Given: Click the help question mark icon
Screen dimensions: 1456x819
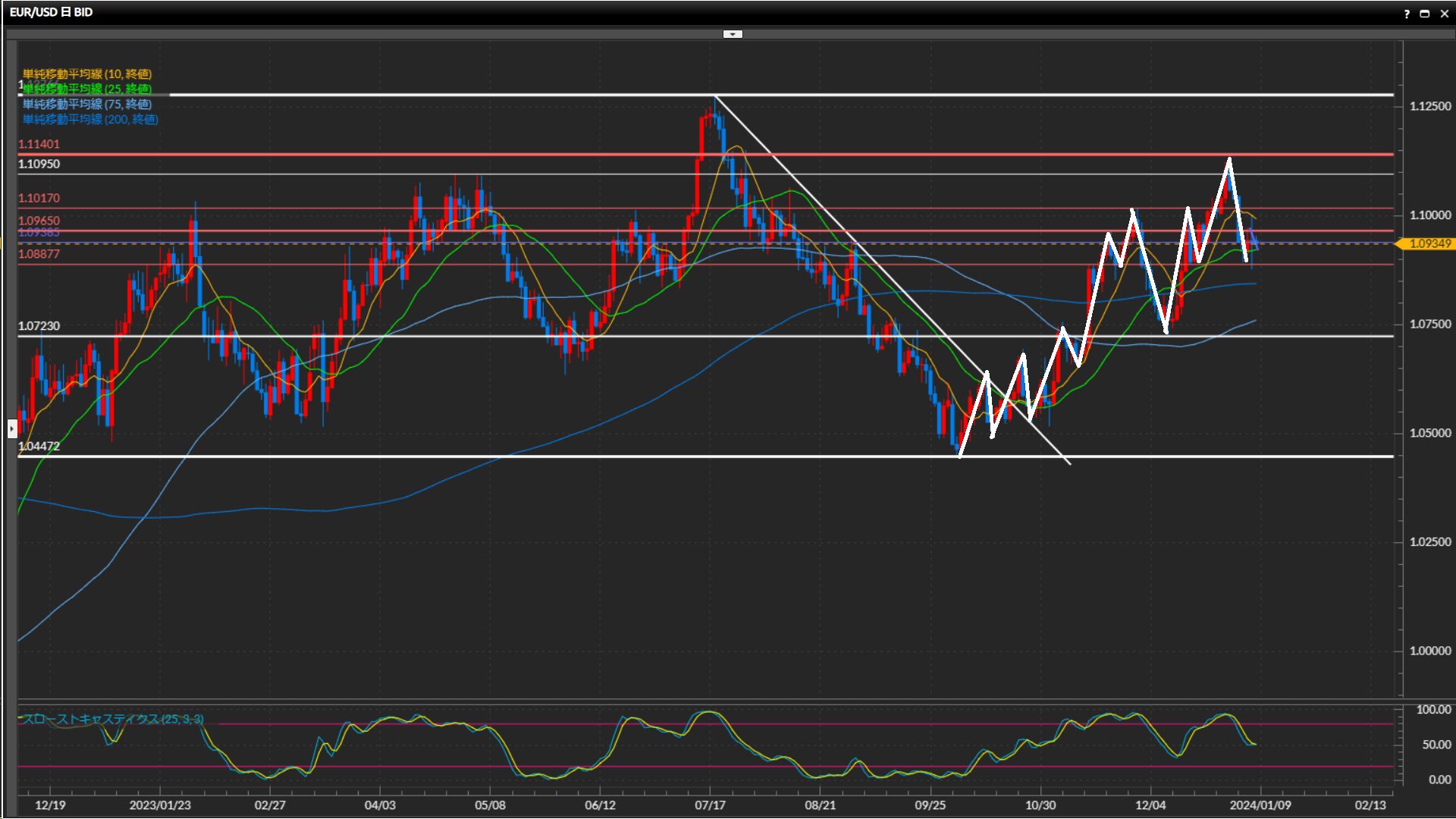Looking at the screenshot, I should [x=1407, y=14].
